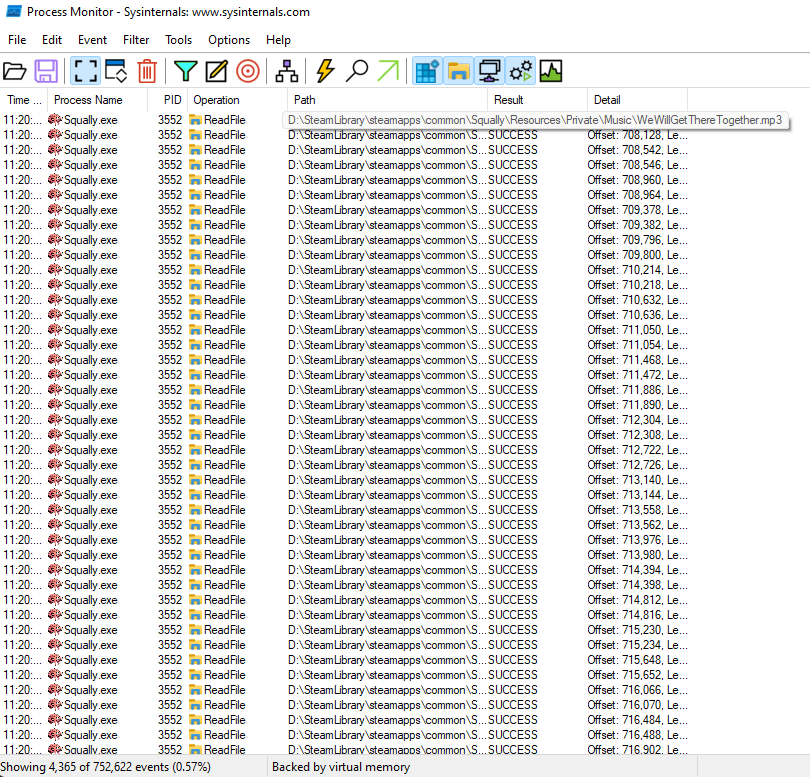Image resolution: width=810 pixels, height=777 pixels.
Task: Click the PID column header
Action: coord(168,100)
